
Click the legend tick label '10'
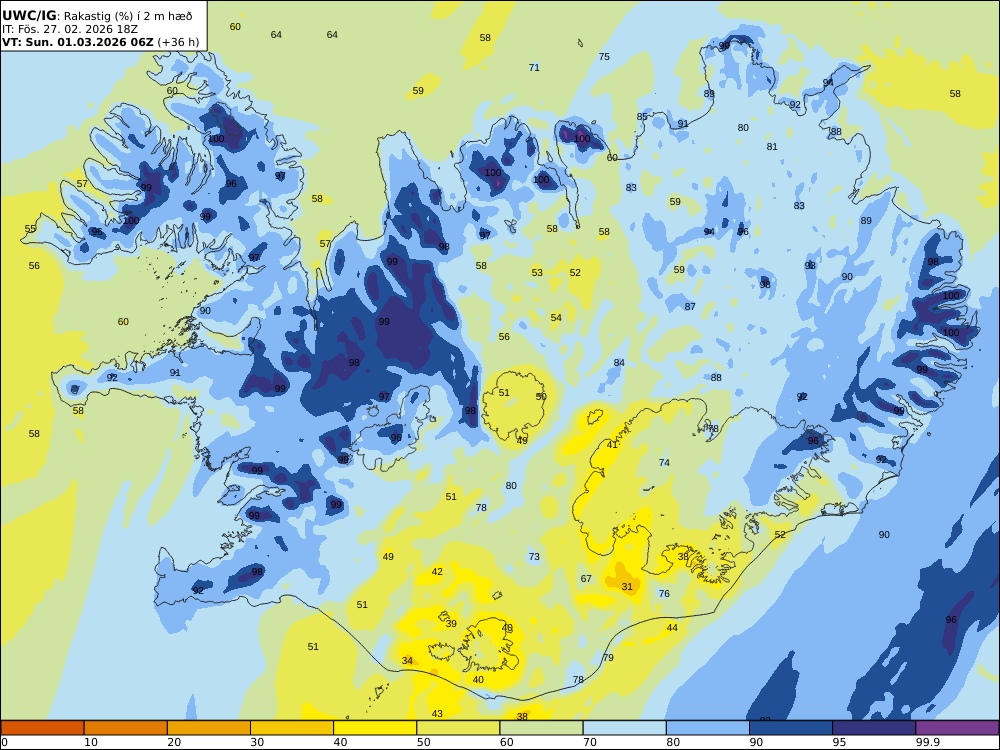tap(91, 742)
